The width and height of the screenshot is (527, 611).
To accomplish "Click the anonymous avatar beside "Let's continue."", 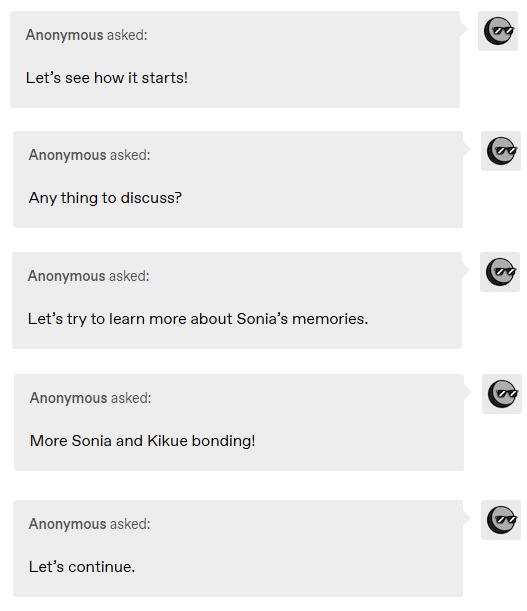I will [500, 519].
